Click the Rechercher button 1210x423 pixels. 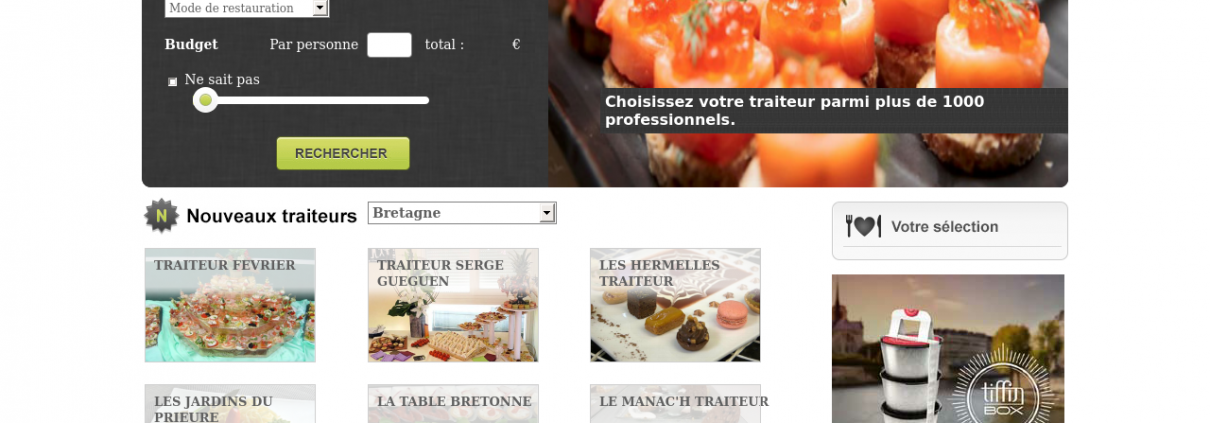click(x=343, y=153)
